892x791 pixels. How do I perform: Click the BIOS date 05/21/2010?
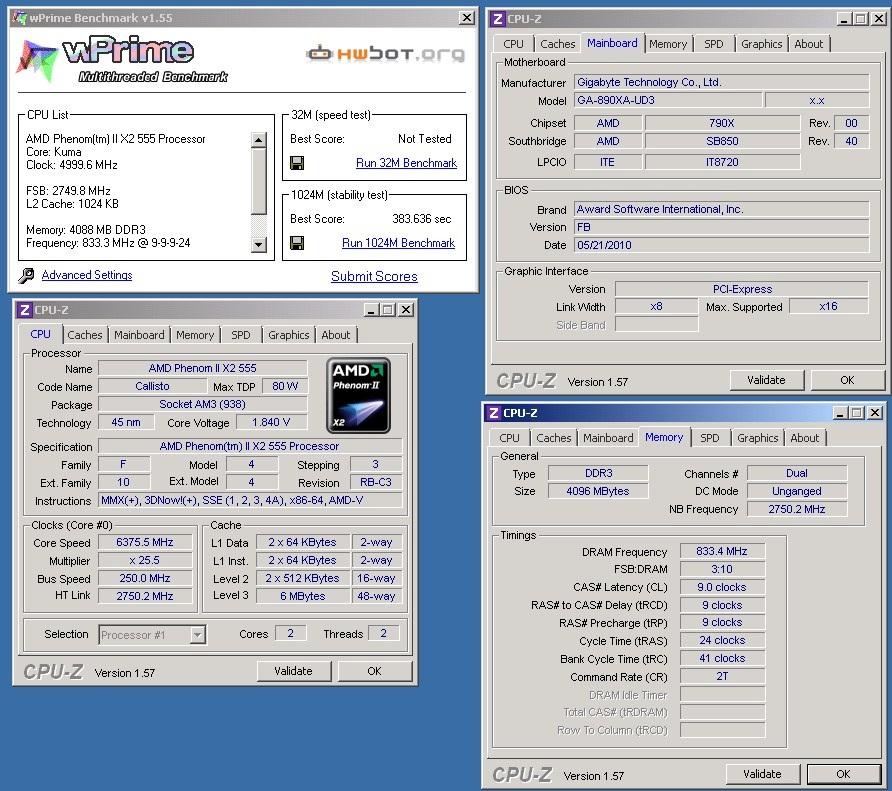pos(721,245)
